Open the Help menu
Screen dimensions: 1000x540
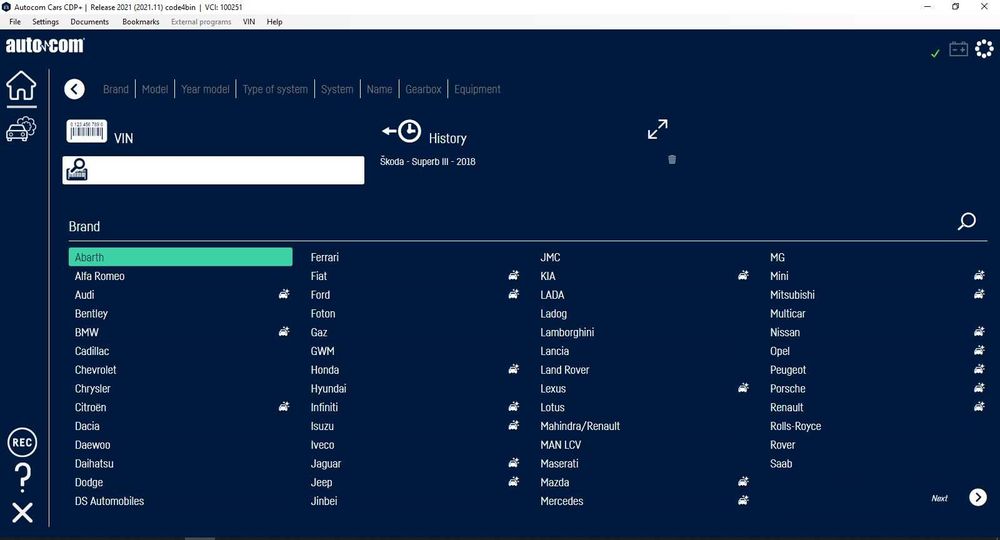[274, 22]
